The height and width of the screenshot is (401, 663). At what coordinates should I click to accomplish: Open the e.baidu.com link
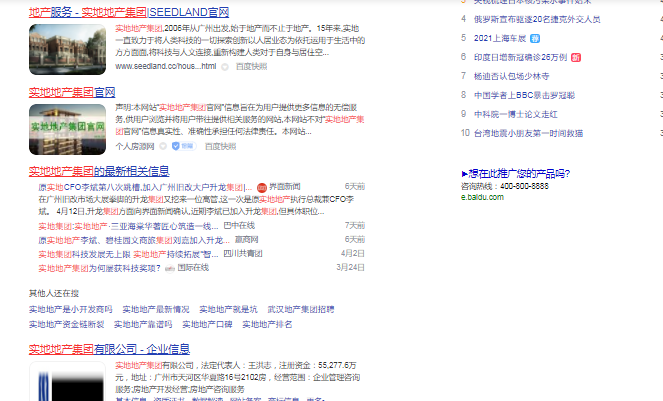click(x=482, y=197)
